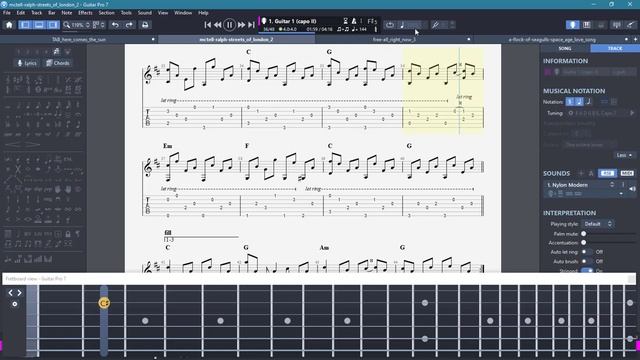Image resolution: width=640 pixels, height=360 pixels.
Task: Show the keyboard view panel
Action: (x=587, y=25)
